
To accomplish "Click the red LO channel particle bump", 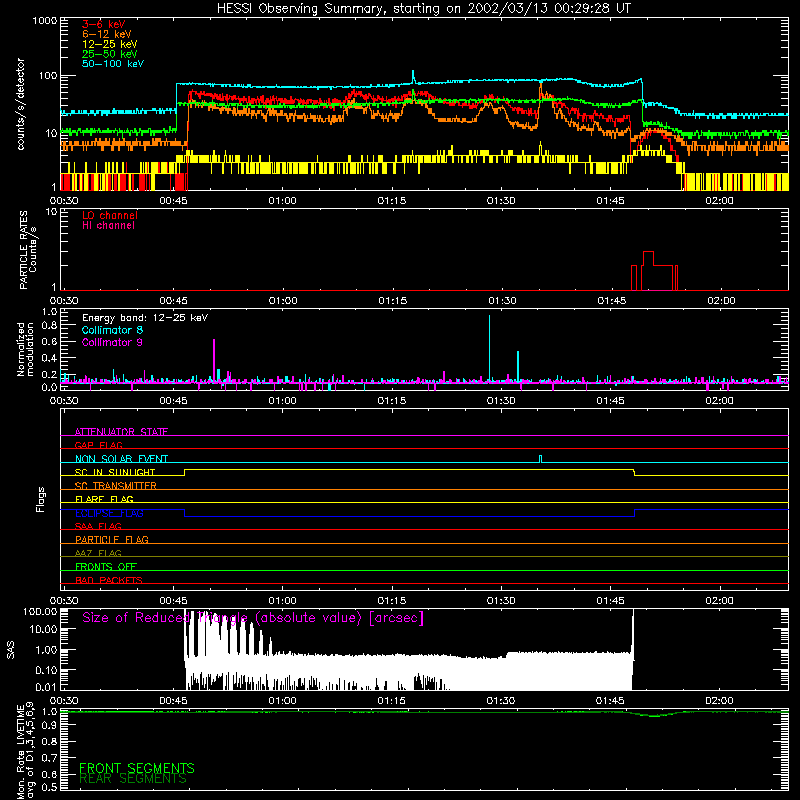I will pos(655,271).
